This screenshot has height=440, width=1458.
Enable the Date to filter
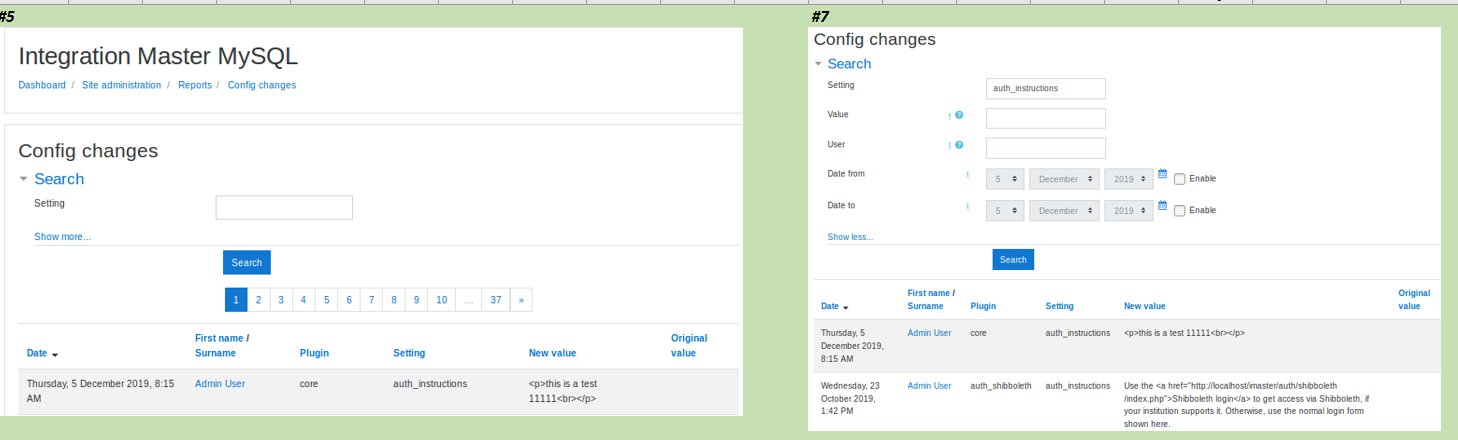point(1180,211)
